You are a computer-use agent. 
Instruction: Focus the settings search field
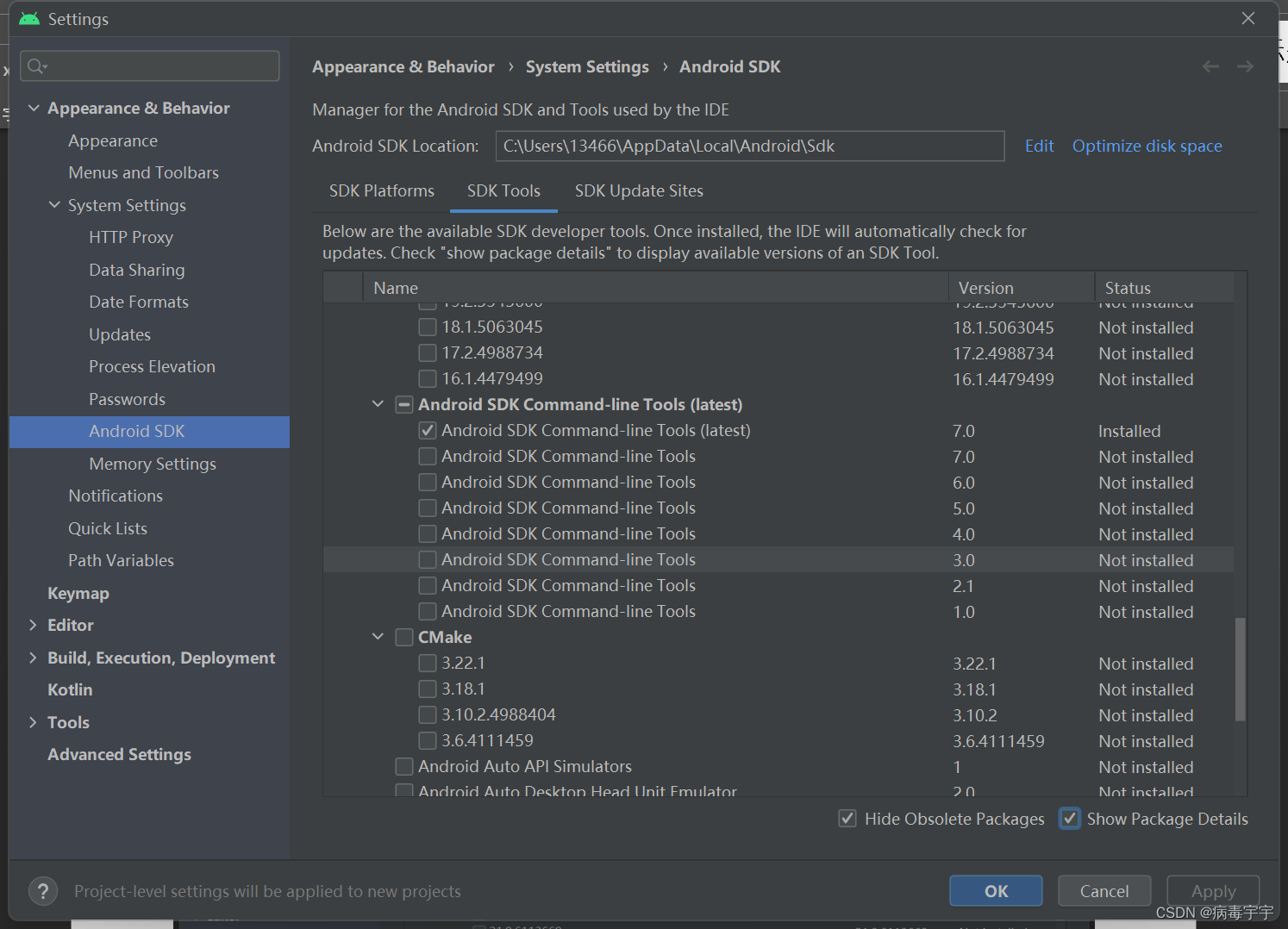pyautogui.click(x=150, y=66)
